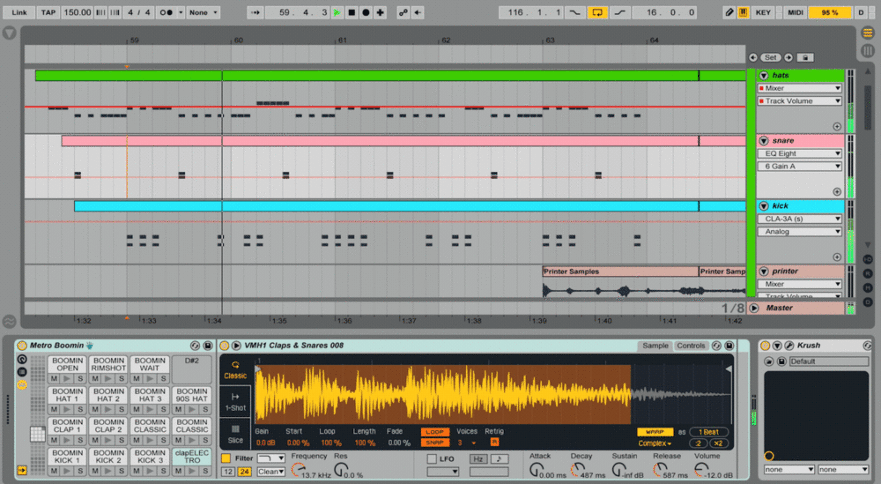881x484 pixels.
Task: Fold the kick track
Action: pyautogui.click(x=764, y=206)
